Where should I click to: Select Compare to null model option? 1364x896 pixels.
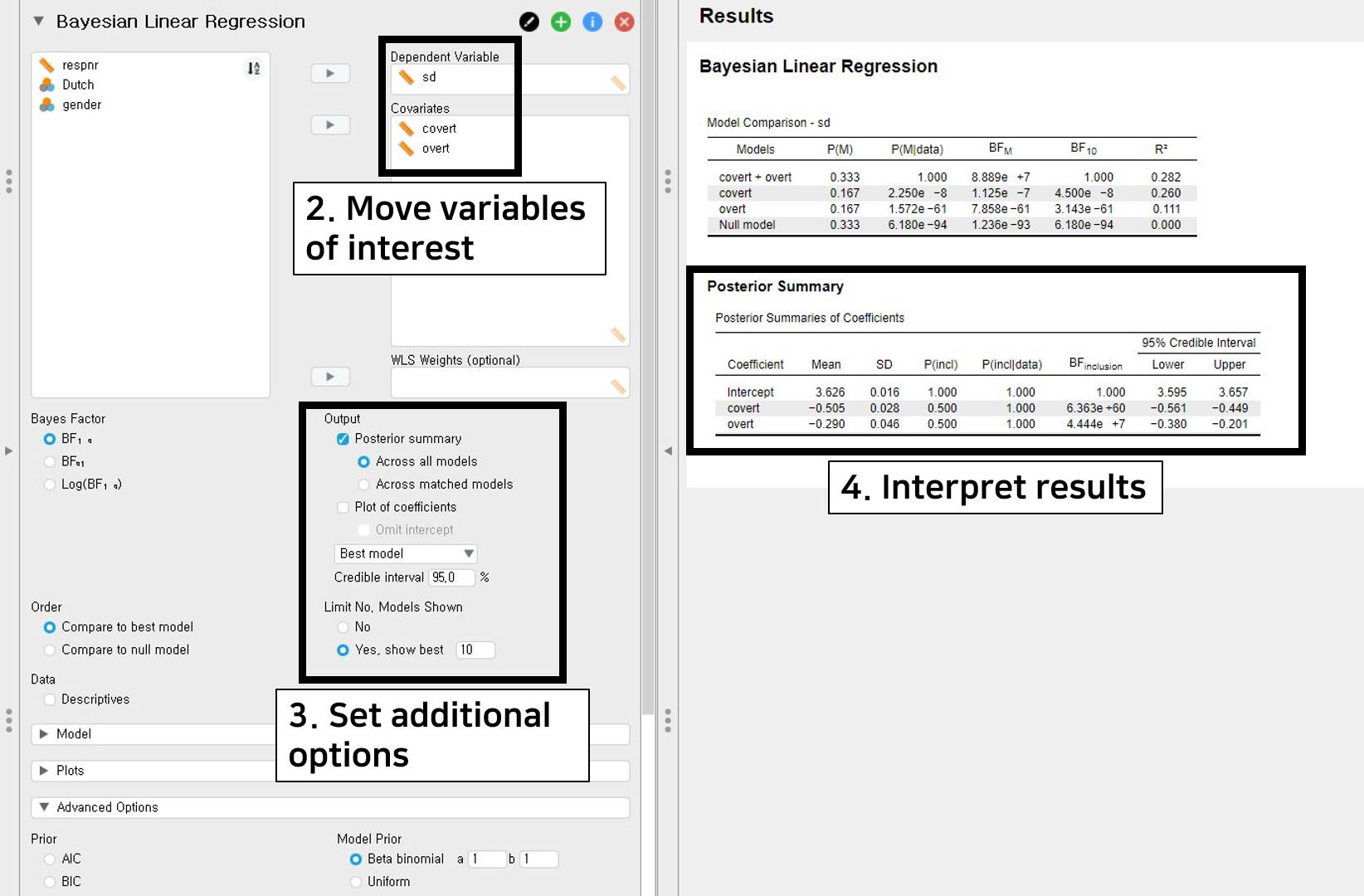click(50, 650)
